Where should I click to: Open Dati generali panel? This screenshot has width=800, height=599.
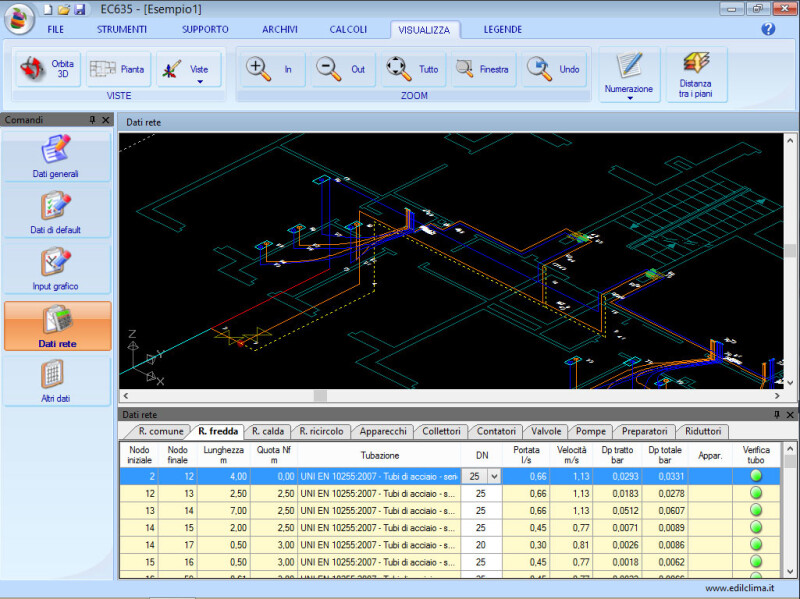56,157
